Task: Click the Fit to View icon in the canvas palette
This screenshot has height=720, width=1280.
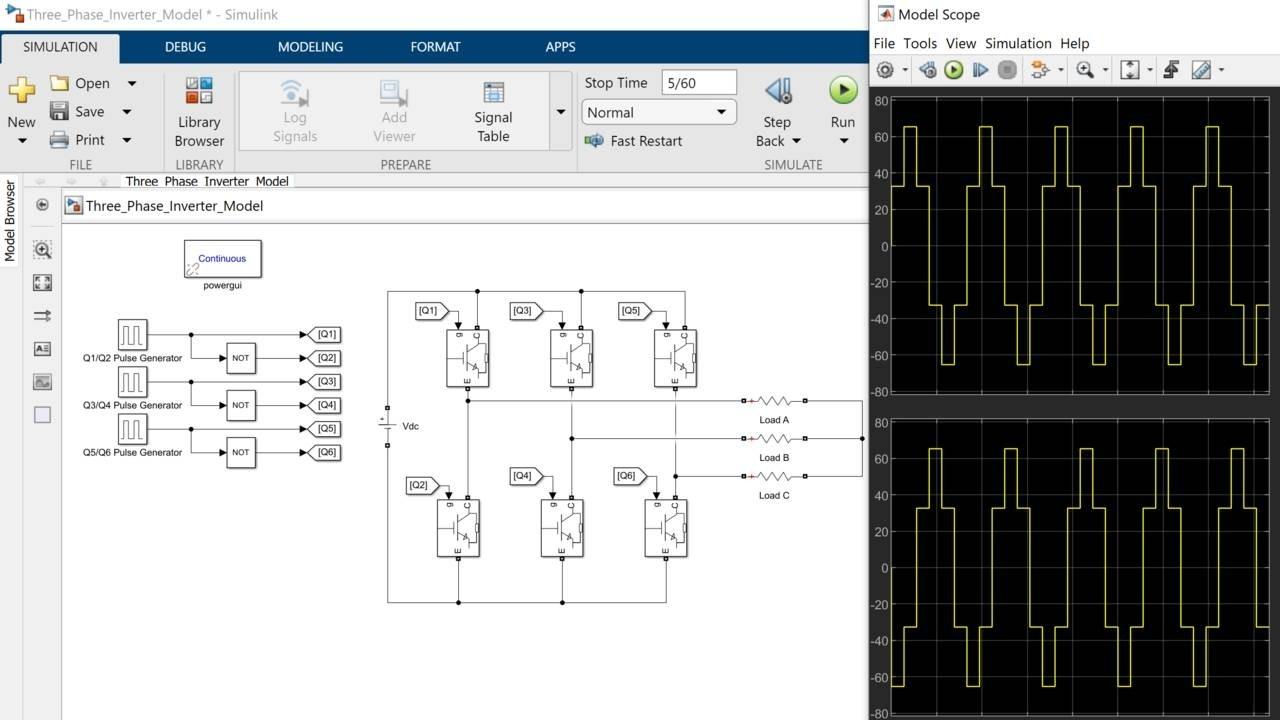Action: tap(42, 283)
